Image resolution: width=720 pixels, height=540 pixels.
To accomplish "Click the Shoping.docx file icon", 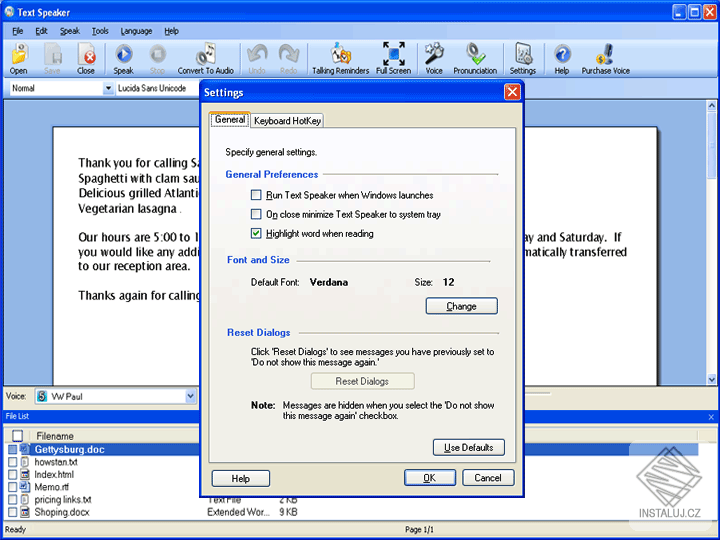I will (25, 512).
